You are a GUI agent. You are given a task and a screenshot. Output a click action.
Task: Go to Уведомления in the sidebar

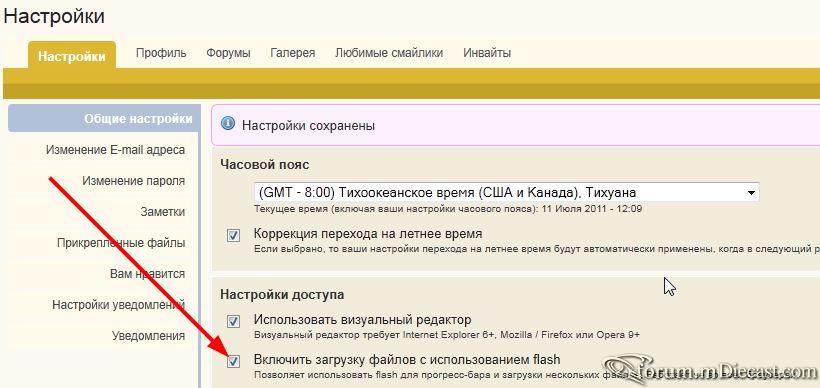coord(148,336)
